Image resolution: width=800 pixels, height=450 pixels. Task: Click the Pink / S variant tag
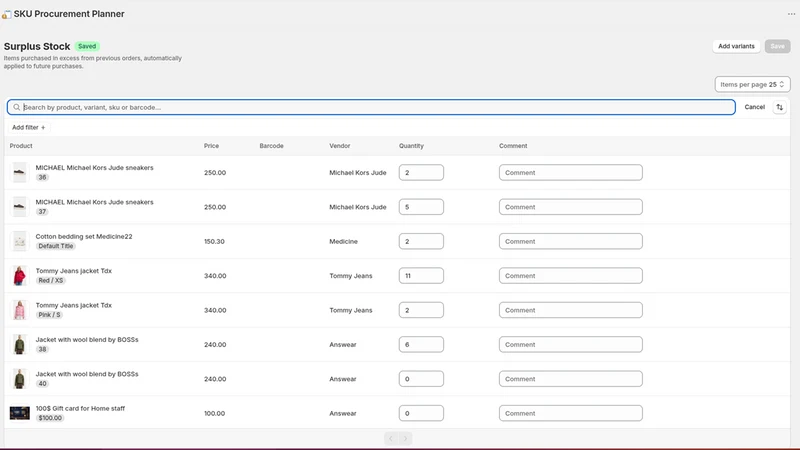tap(49, 315)
